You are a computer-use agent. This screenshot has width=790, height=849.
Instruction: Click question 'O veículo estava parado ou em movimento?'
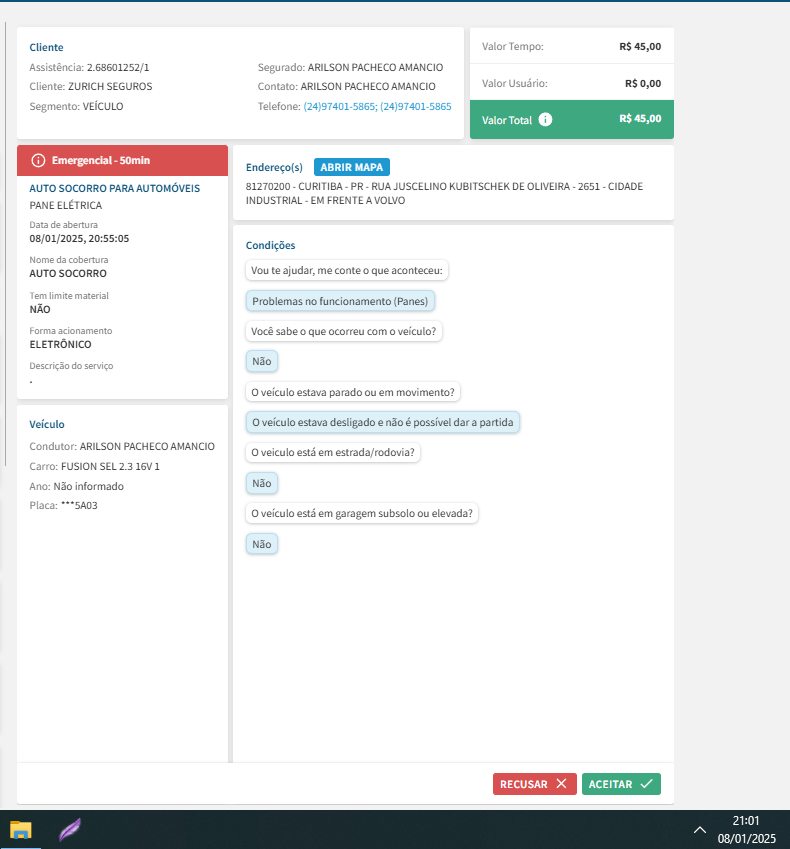click(352, 392)
